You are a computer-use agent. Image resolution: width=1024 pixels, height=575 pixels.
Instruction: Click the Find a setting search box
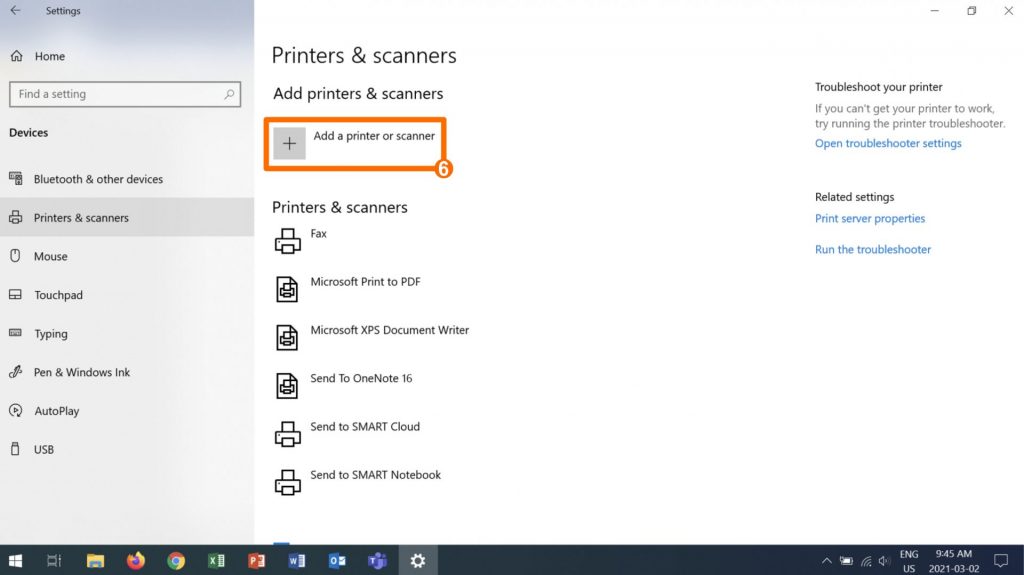120,94
